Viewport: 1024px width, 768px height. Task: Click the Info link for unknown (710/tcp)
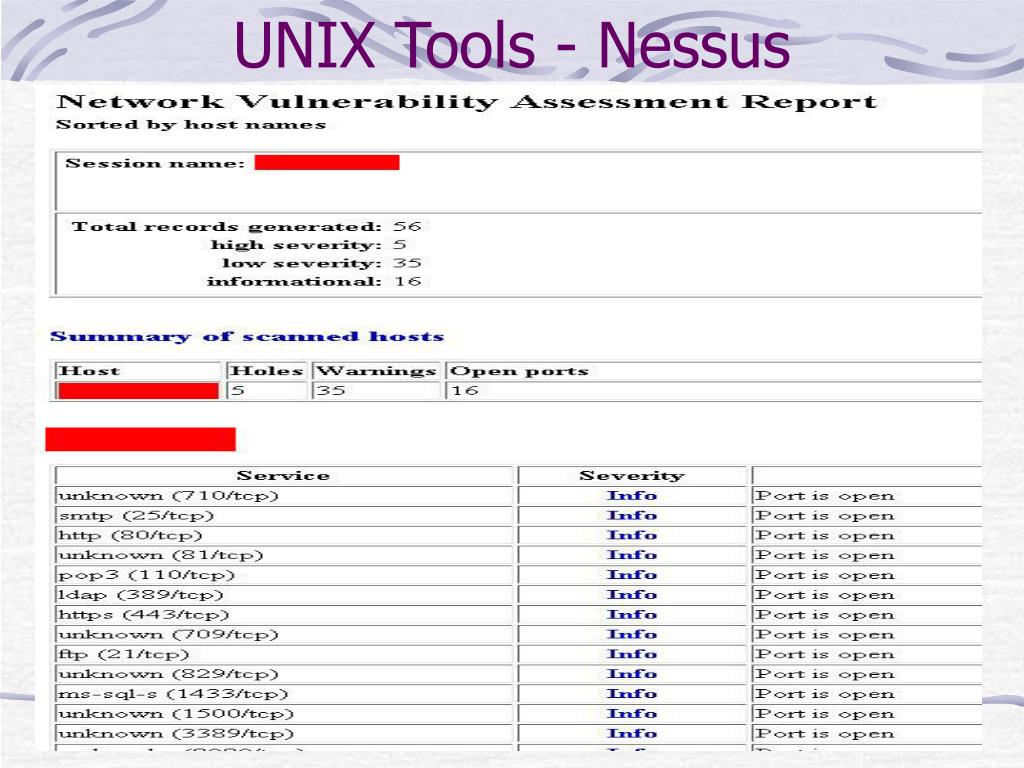click(x=632, y=496)
